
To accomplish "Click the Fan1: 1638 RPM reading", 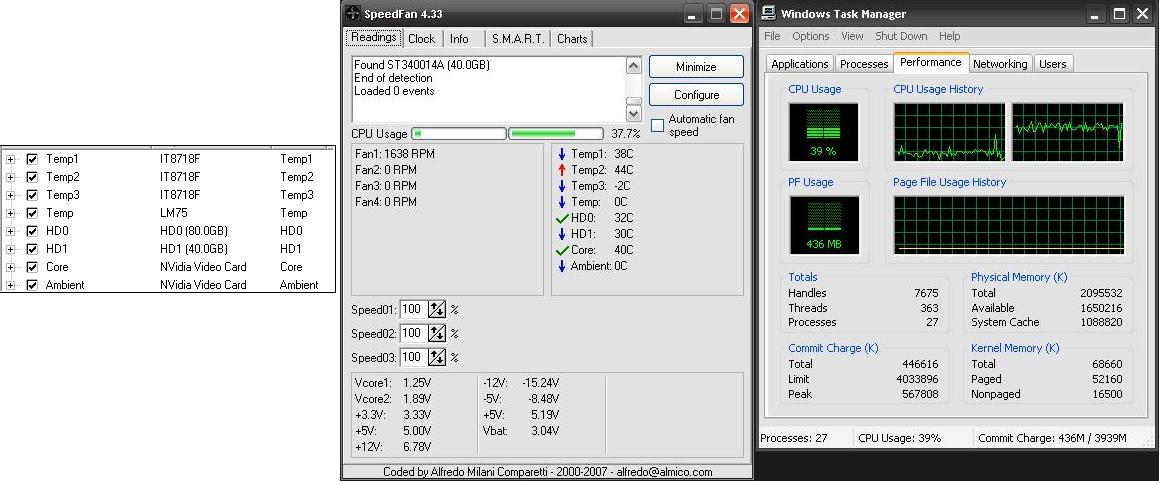I will pyautogui.click(x=394, y=154).
